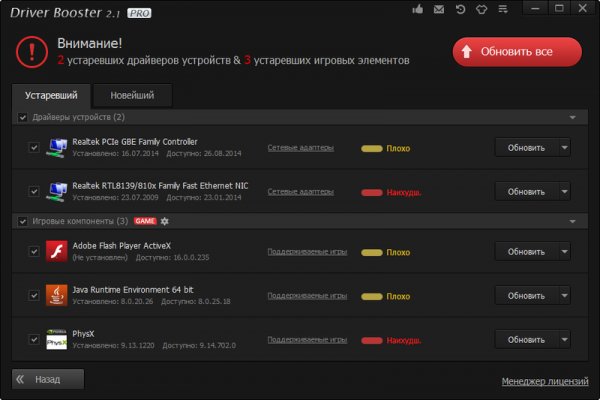Click Обновить for Java Runtime Environment

[x=527, y=296]
